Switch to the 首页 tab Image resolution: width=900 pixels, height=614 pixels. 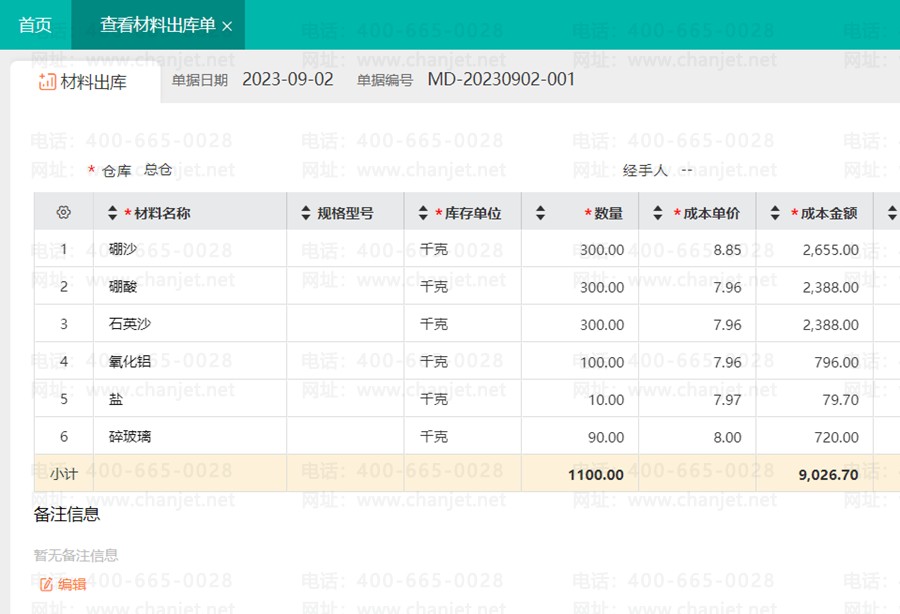(35, 25)
